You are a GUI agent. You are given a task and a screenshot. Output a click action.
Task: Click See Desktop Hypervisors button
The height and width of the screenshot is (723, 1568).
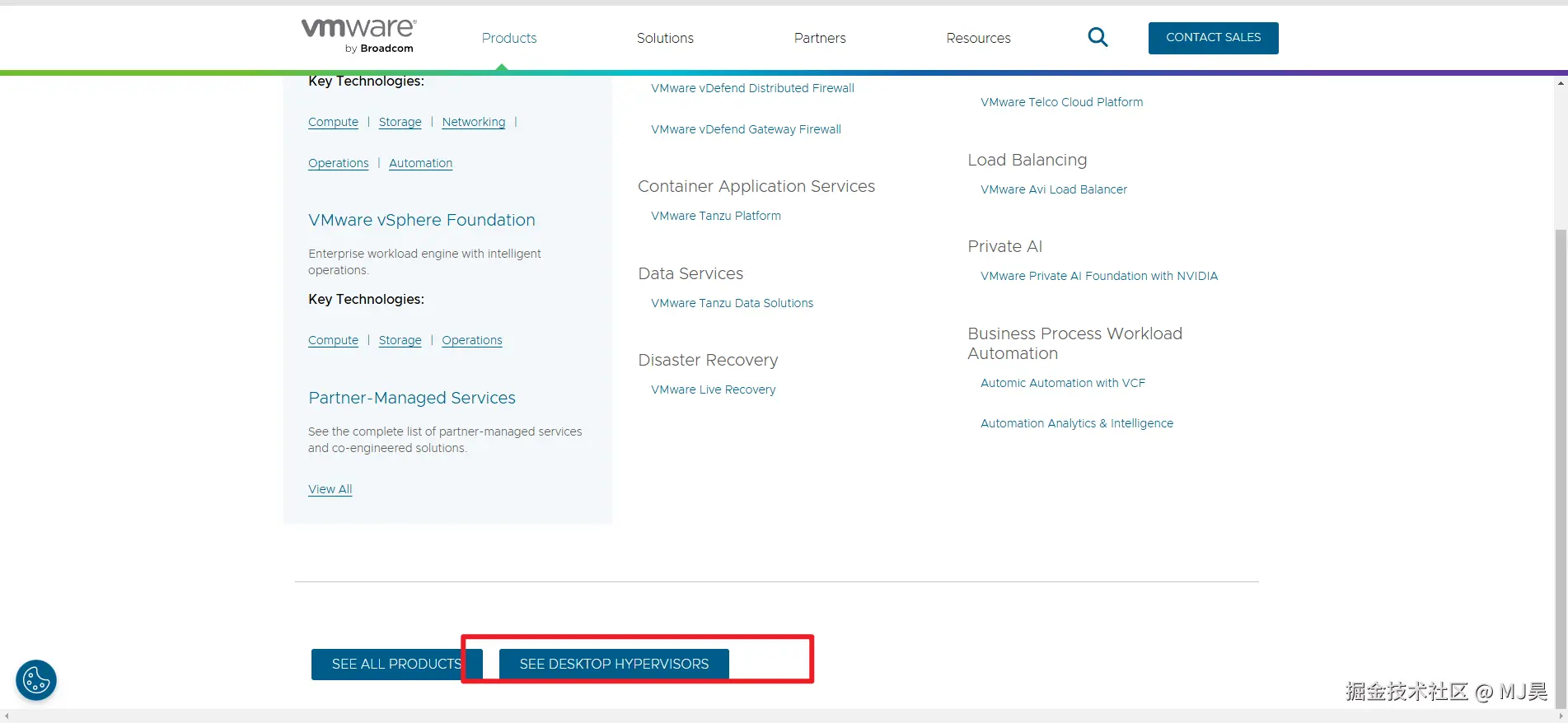[614, 664]
